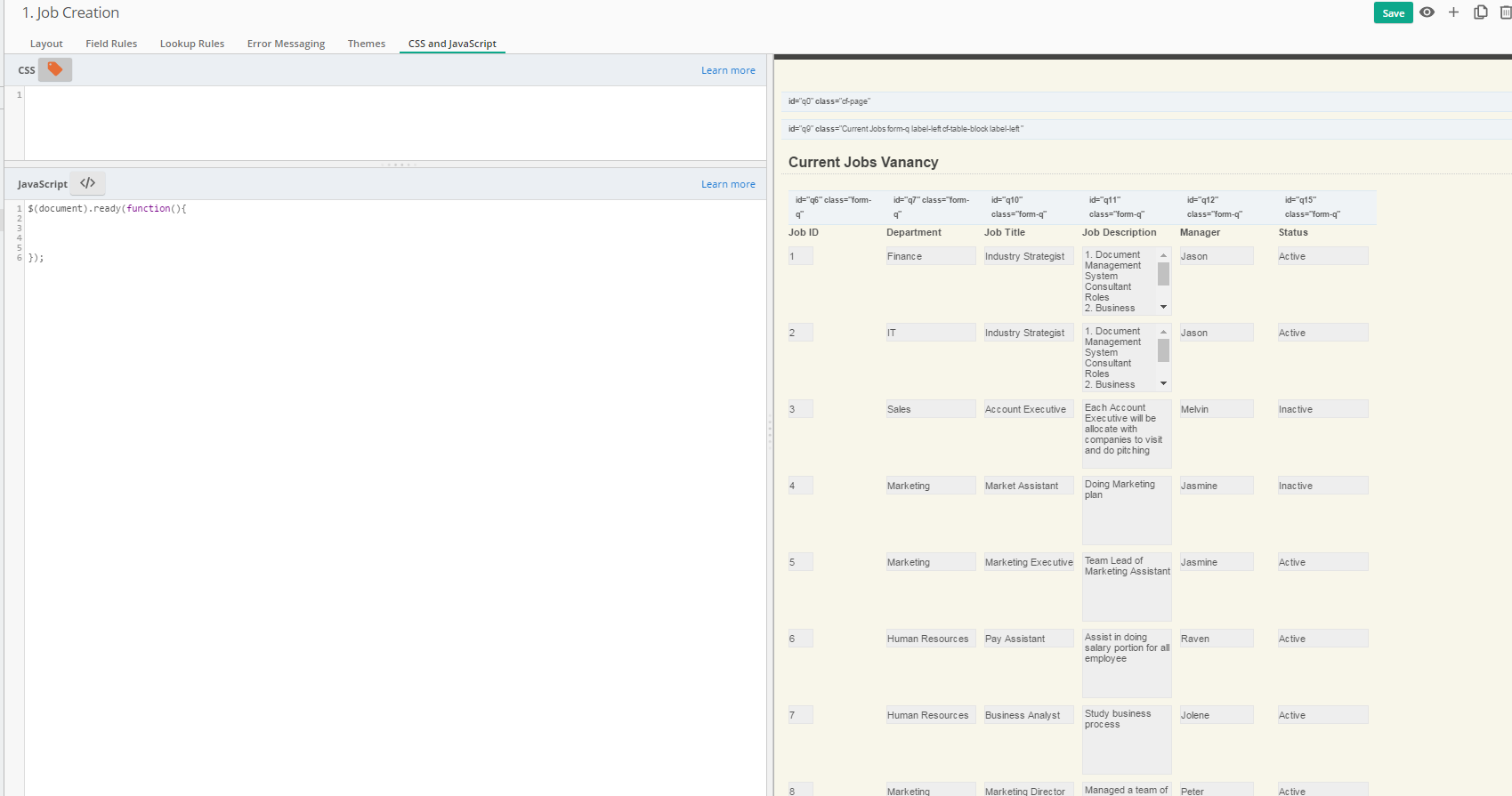Click the duplicate copy icon
This screenshot has width=1512, height=796.
[1481, 12]
